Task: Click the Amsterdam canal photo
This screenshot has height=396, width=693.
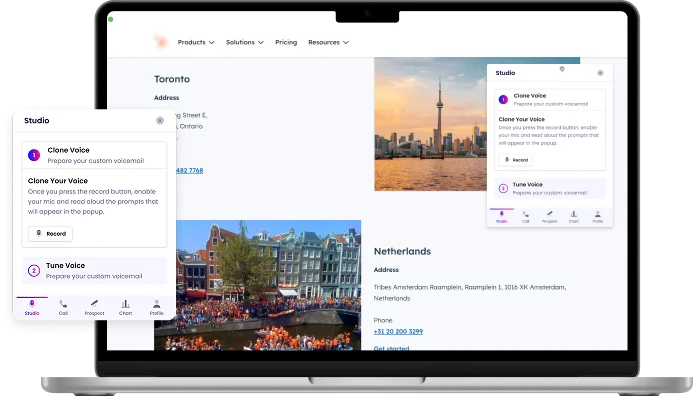Action: click(269, 285)
